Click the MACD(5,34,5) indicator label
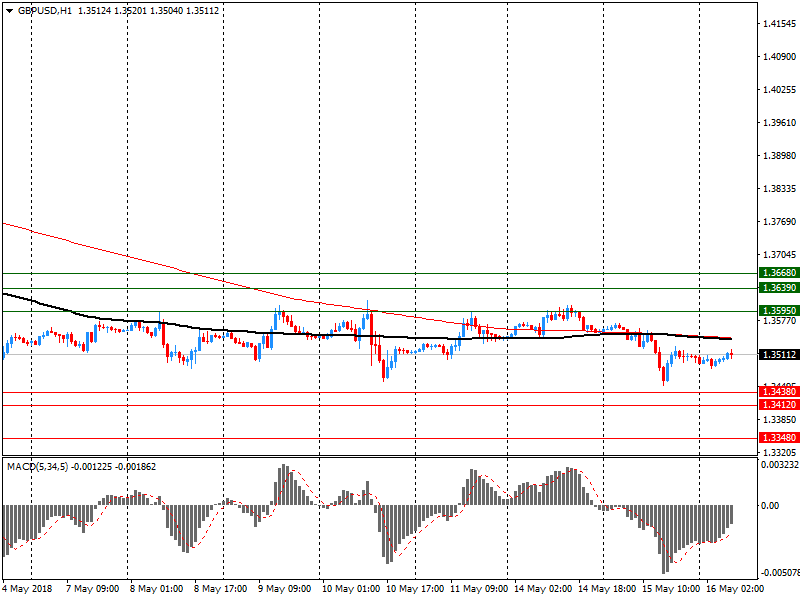 pyautogui.click(x=40, y=467)
